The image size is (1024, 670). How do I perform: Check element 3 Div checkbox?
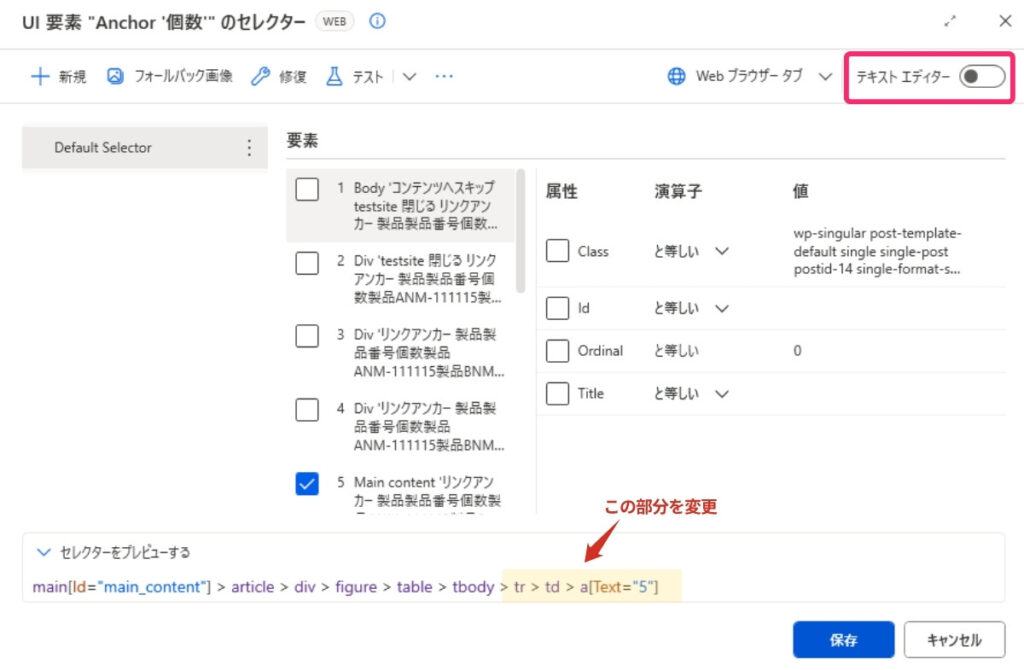(x=307, y=336)
